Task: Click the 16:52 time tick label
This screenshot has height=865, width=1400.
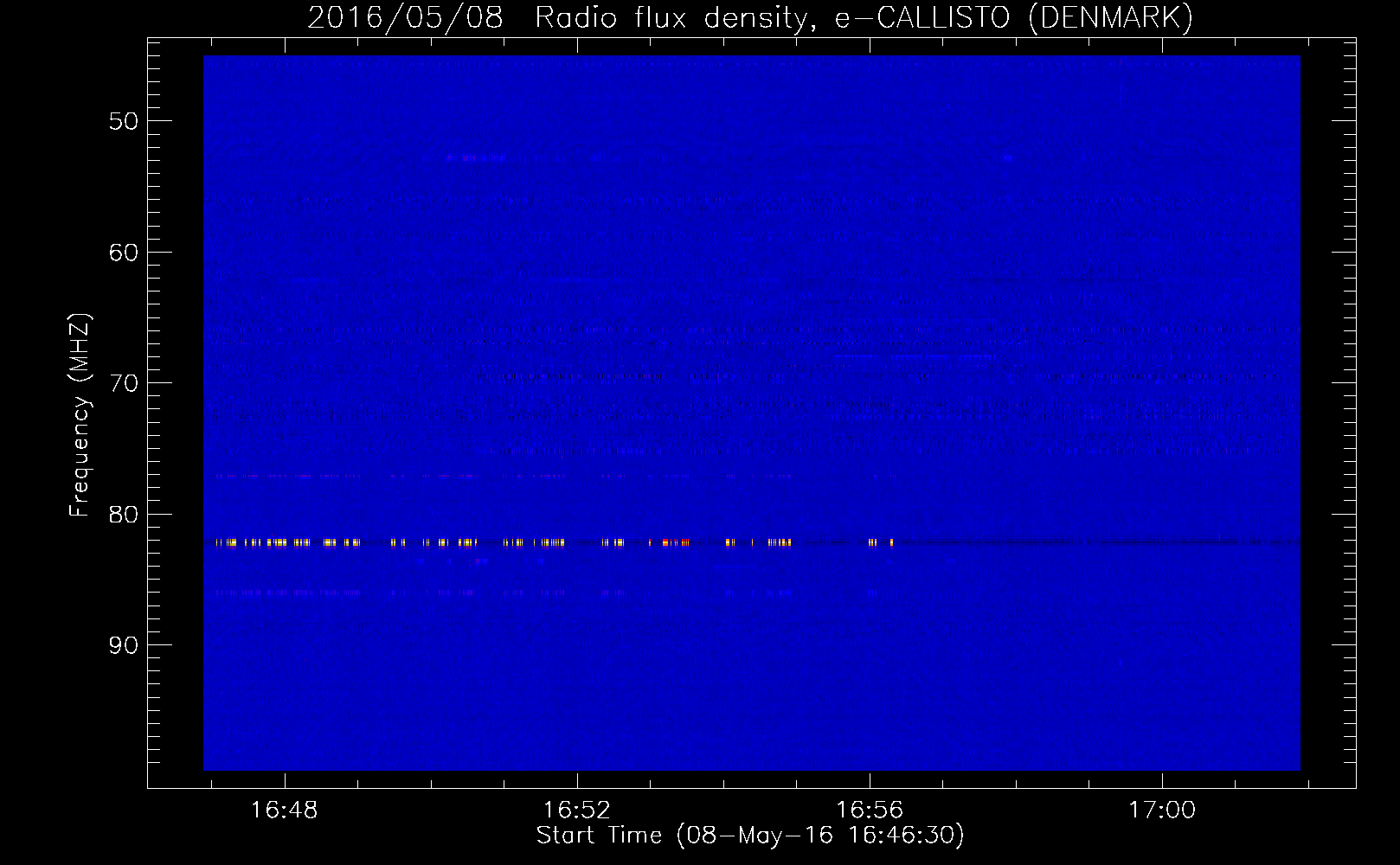Action: tap(576, 810)
